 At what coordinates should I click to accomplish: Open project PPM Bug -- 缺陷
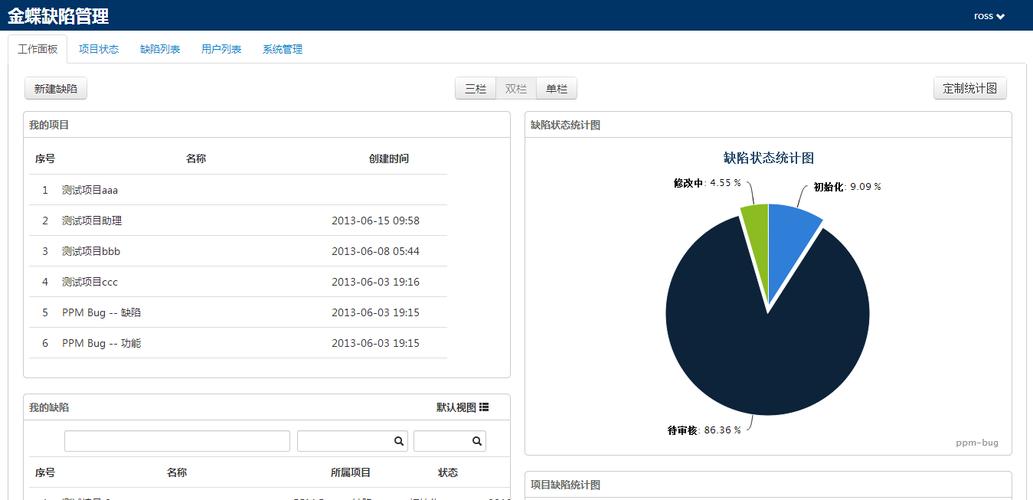click(x=101, y=312)
